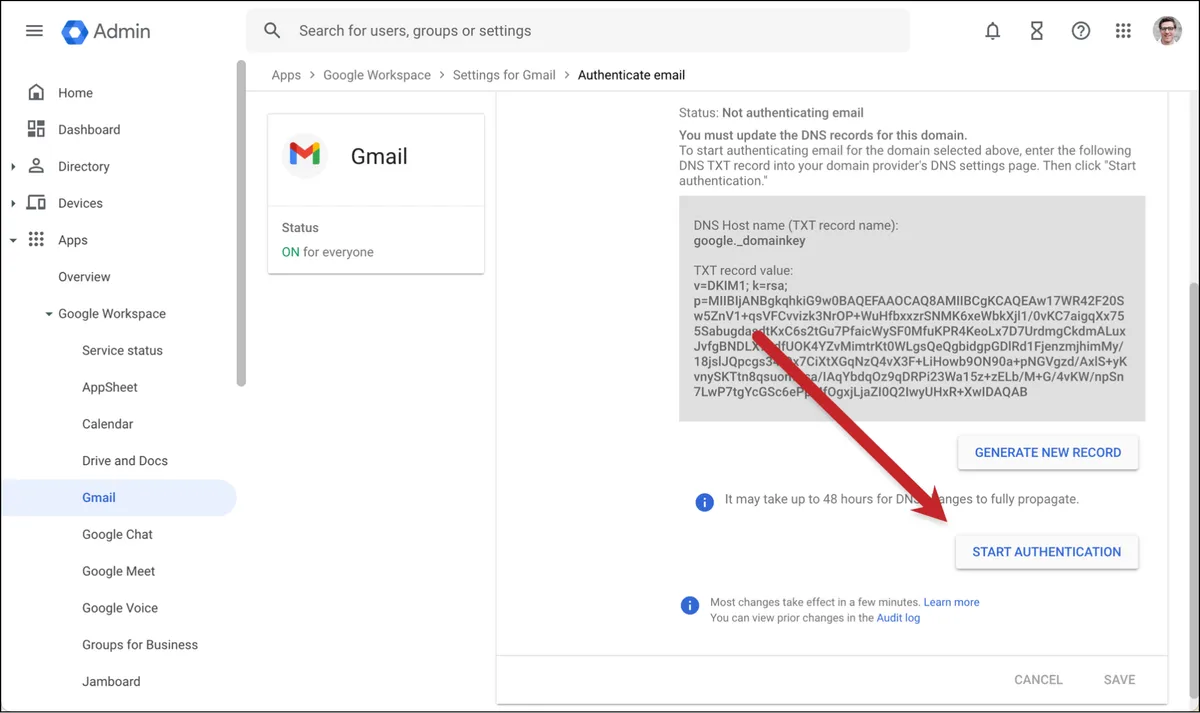Click Start Authentication button
This screenshot has width=1200, height=713.
click(1047, 552)
